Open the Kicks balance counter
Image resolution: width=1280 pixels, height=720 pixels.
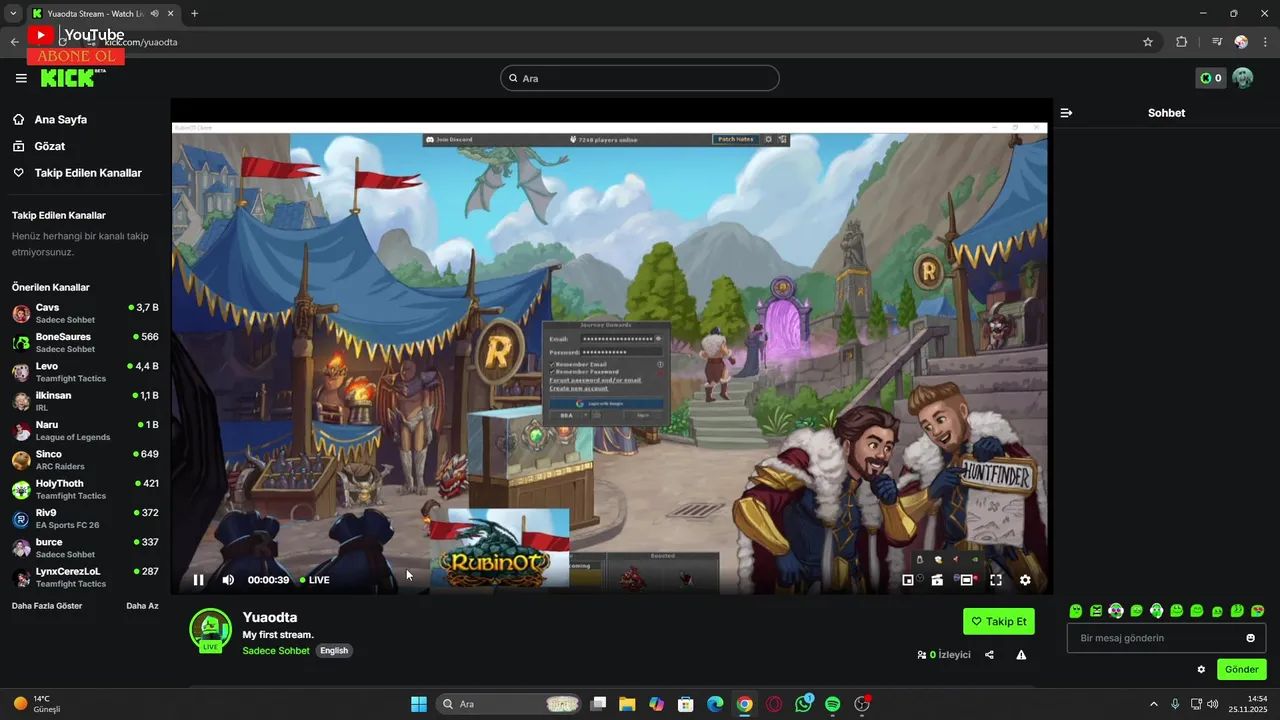[x=1211, y=78]
